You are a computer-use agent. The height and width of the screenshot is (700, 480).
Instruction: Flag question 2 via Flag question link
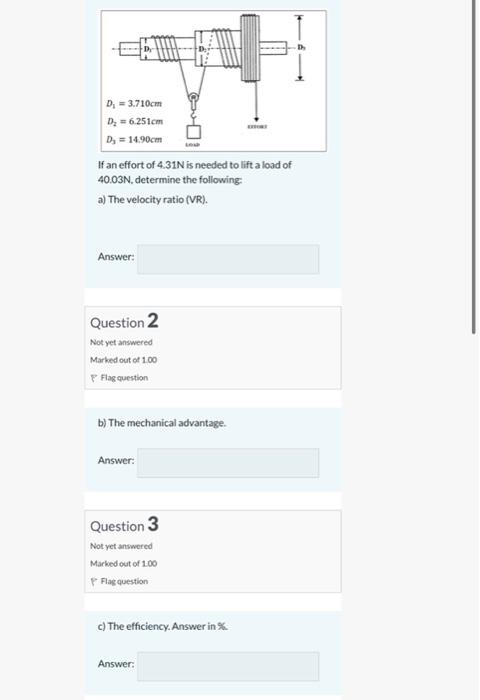click(124, 378)
